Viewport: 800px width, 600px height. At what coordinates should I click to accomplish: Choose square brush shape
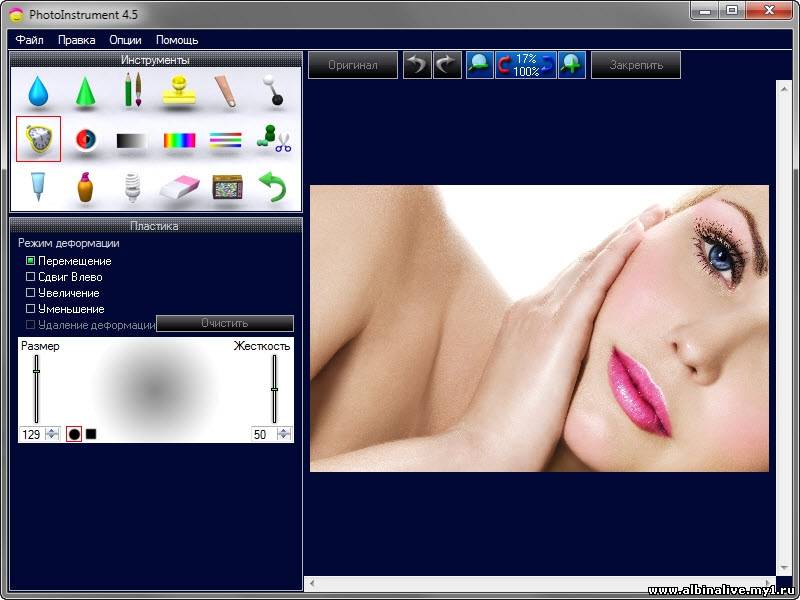[x=91, y=434]
